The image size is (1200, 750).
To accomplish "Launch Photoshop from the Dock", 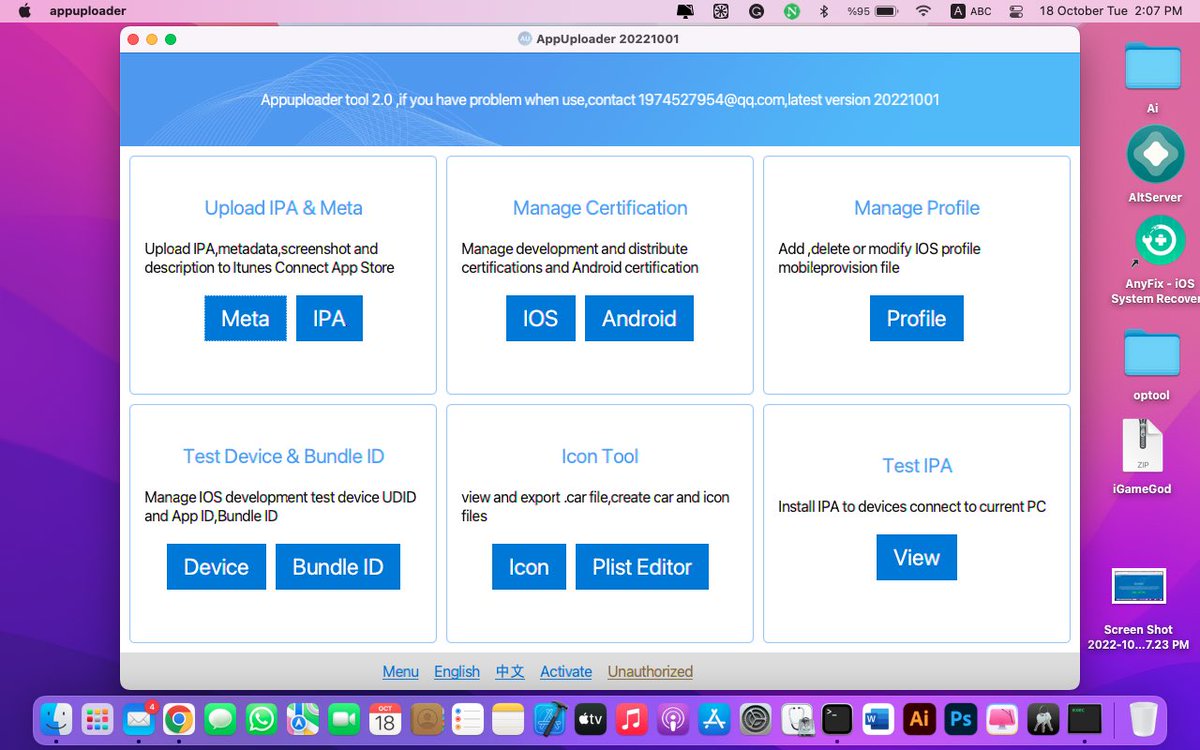I will pyautogui.click(x=960, y=718).
